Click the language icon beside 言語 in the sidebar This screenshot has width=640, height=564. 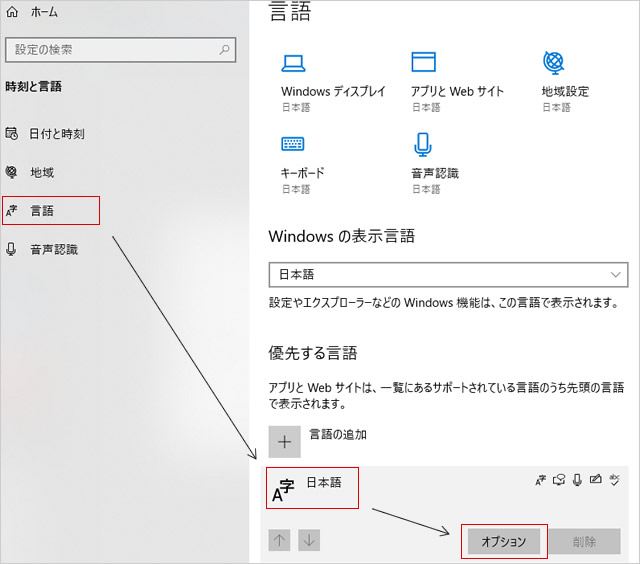[11, 211]
